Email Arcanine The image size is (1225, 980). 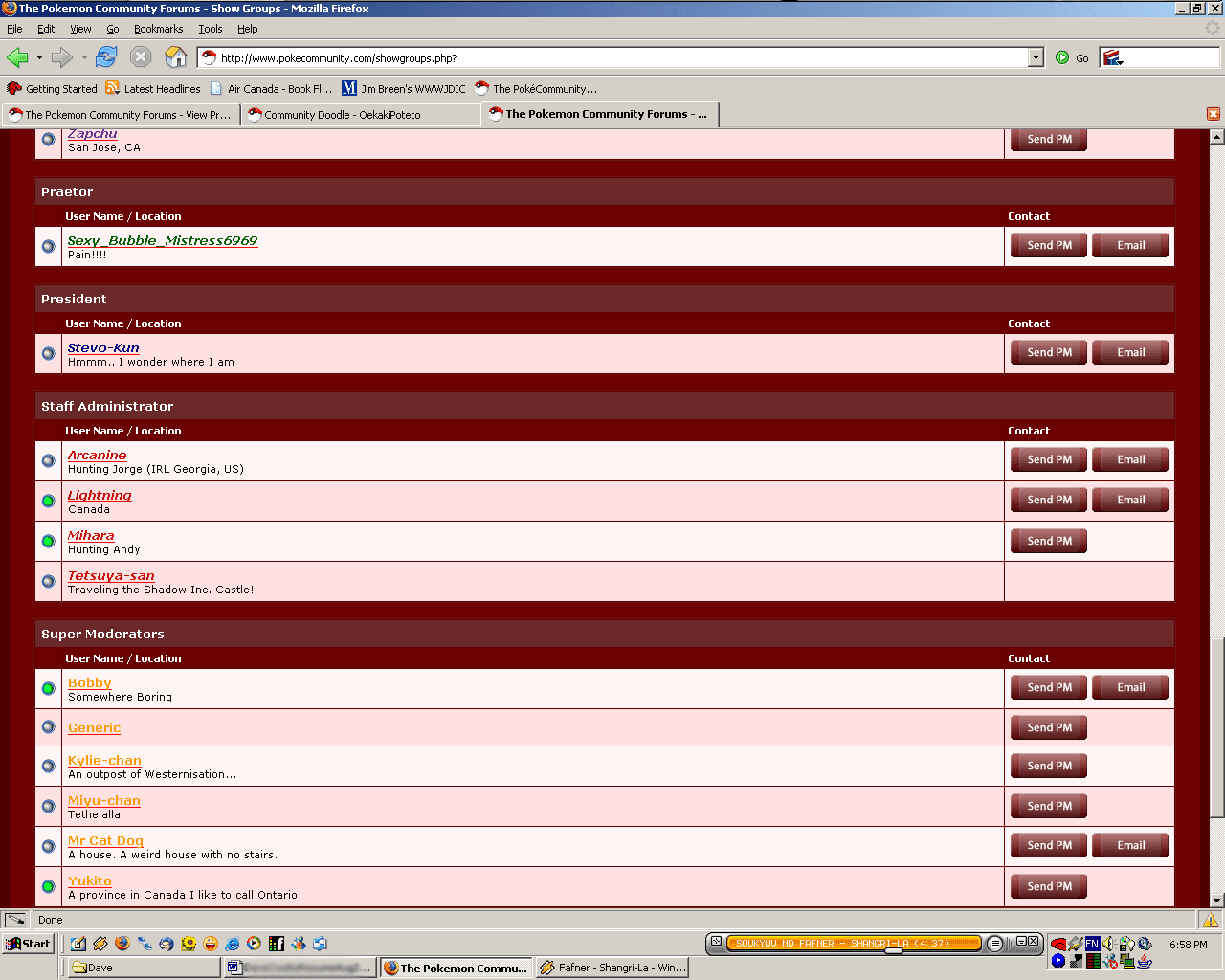1130,459
